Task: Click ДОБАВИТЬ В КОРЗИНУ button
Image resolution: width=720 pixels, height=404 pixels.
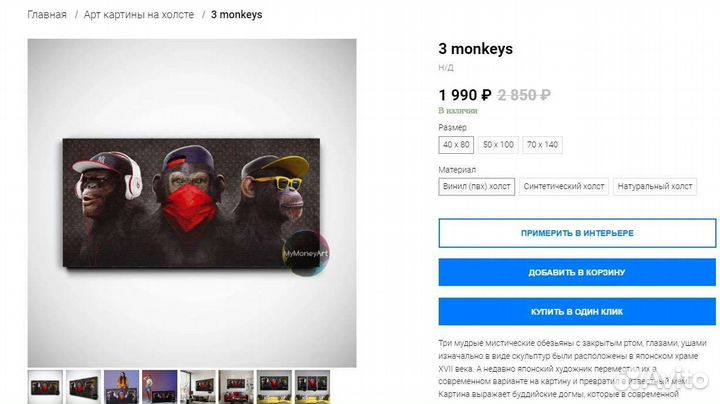Action: 577,272
